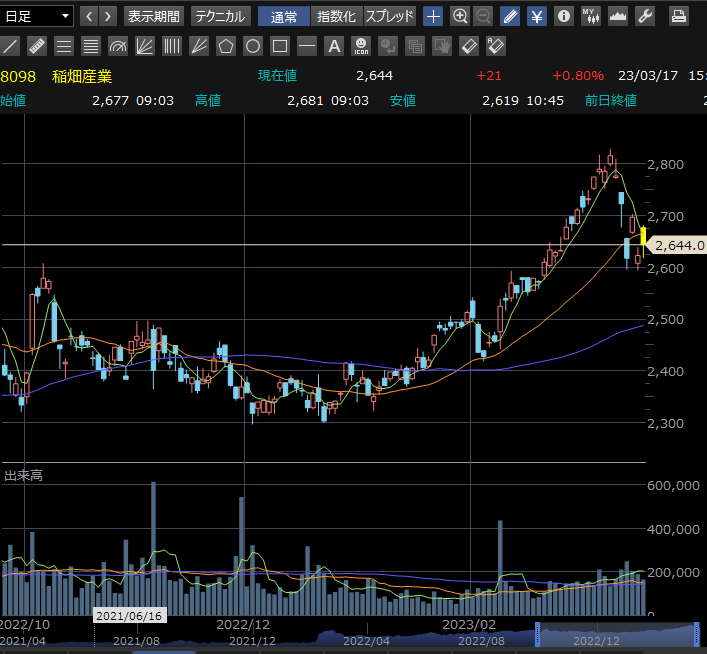Click the disabled undo drawing icon
This screenshot has width=707, height=654.
(x=388, y=46)
